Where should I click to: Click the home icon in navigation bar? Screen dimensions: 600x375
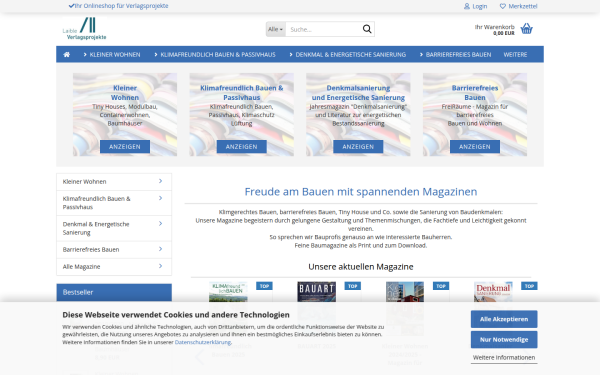(x=67, y=55)
